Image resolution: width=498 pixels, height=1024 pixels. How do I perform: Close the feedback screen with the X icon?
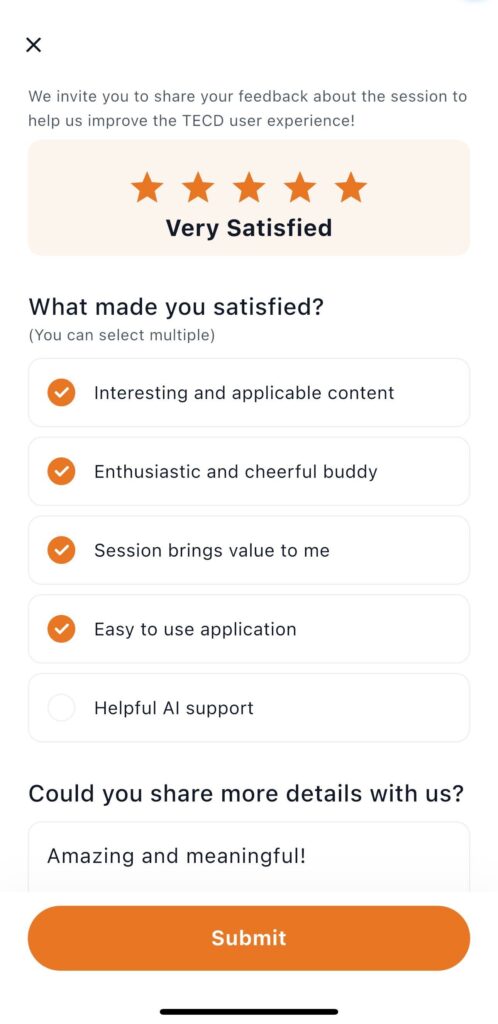(33, 44)
